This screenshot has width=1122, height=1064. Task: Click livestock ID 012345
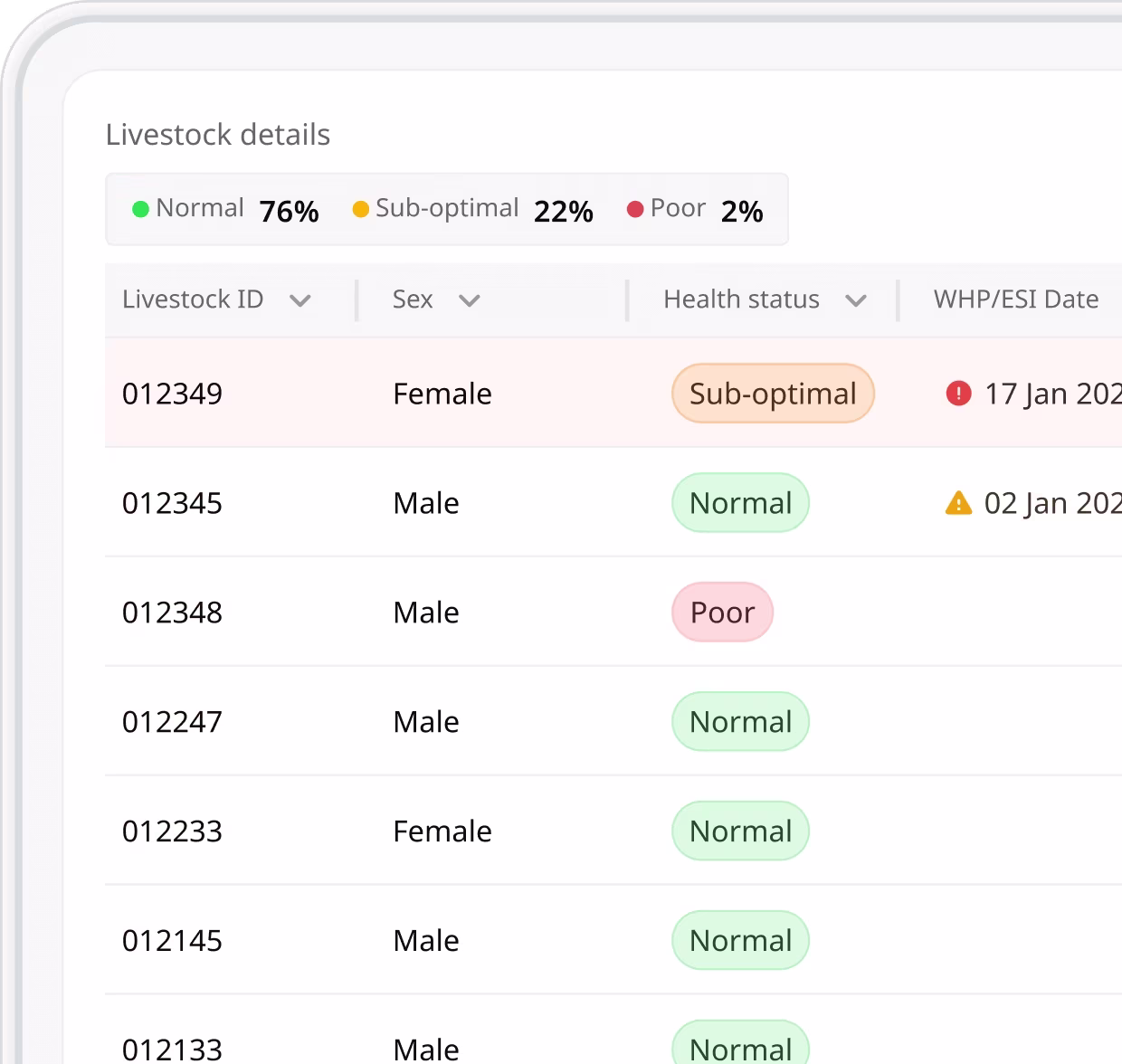coord(172,504)
